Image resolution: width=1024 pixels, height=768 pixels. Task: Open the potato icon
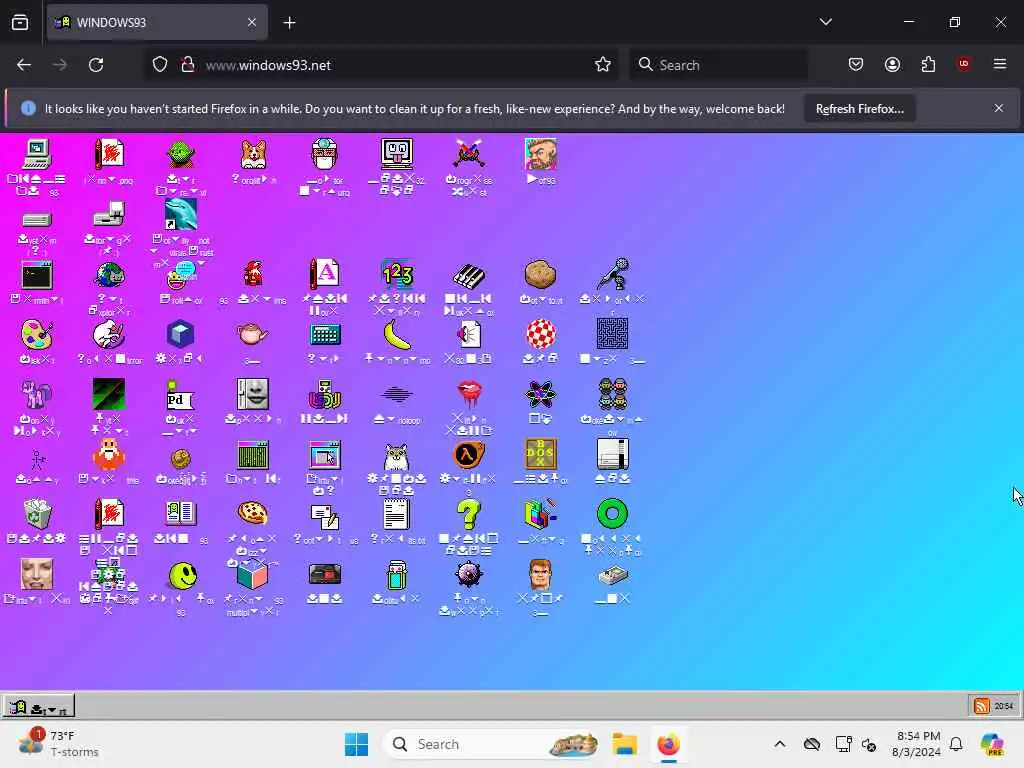(x=541, y=274)
